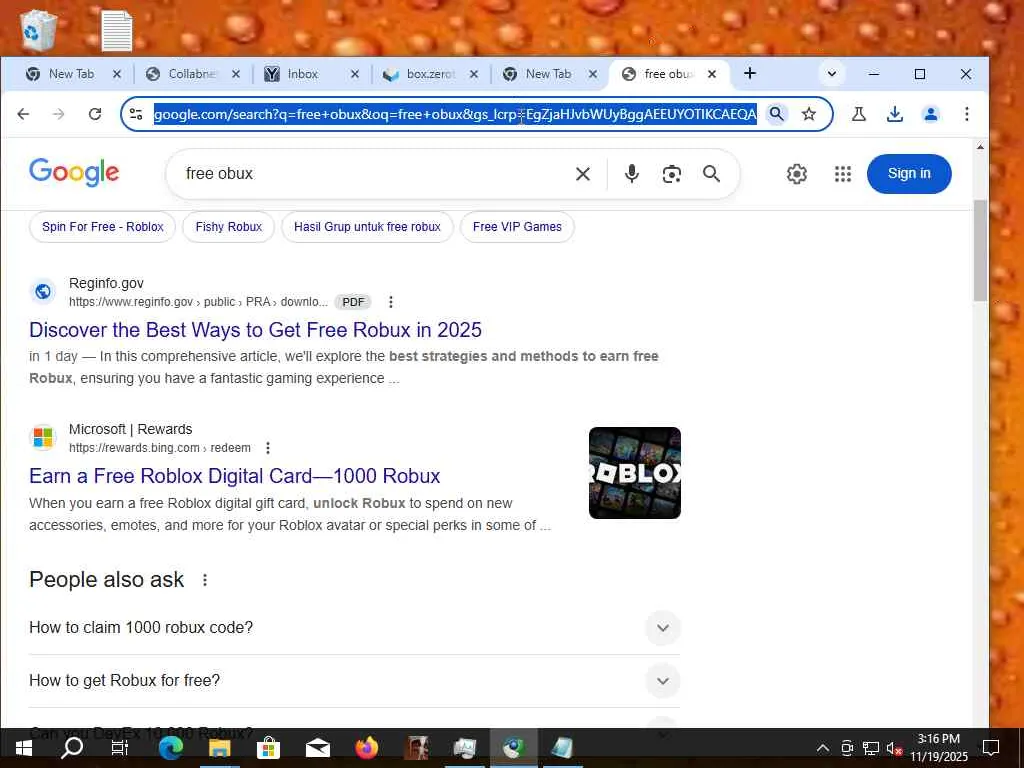Viewport: 1024px width, 768px height.
Task: Click the scrollbar up arrow
Action: (x=980, y=147)
